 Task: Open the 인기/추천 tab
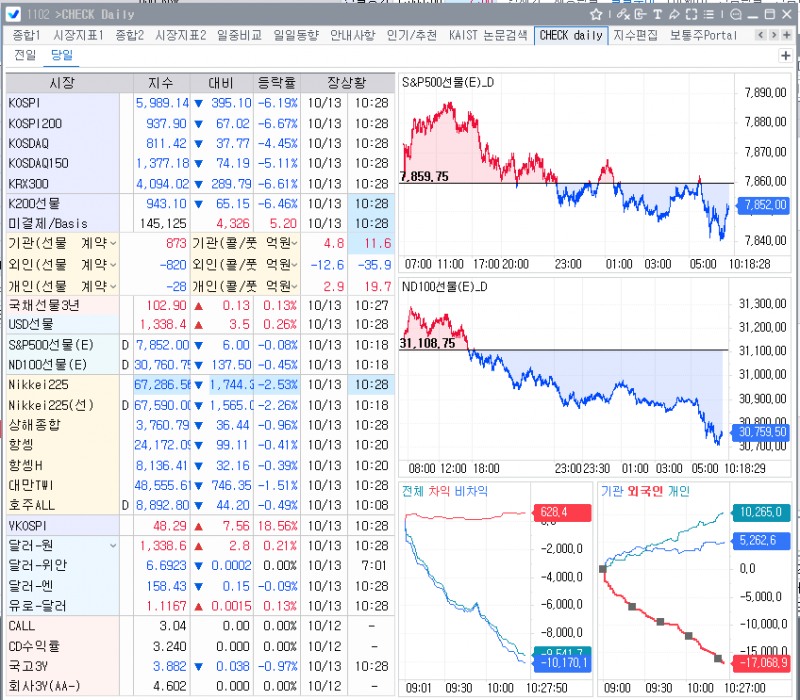[x=412, y=35]
